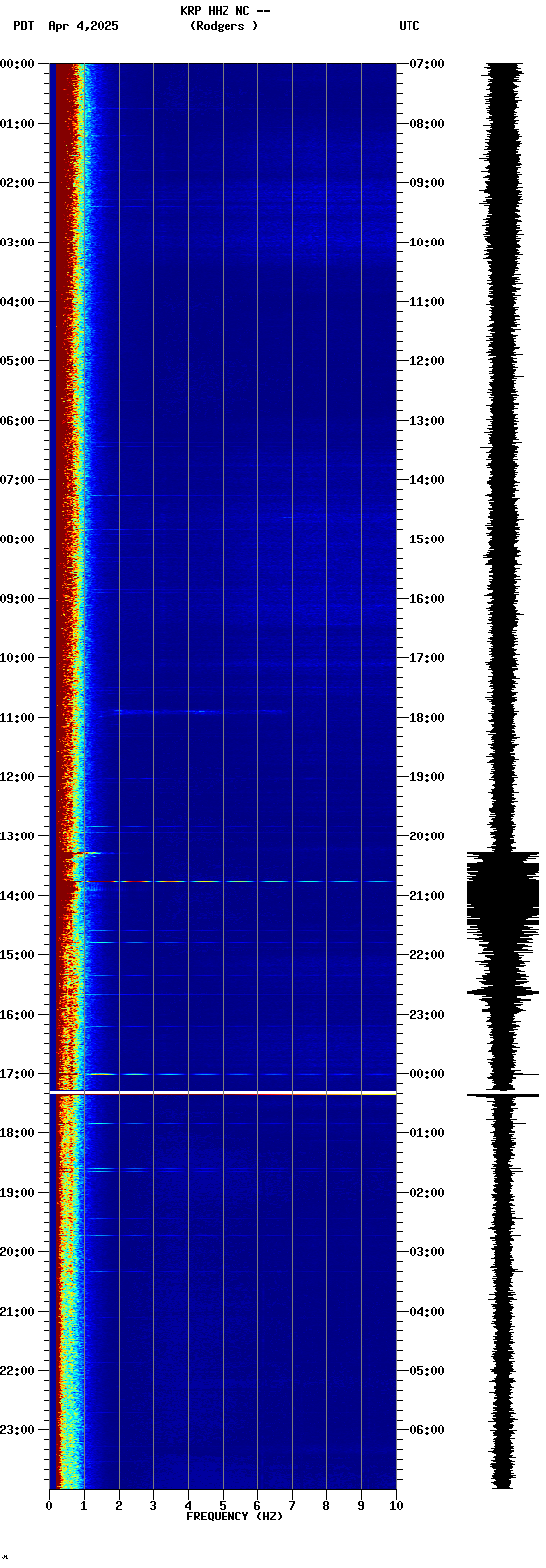Click the 06:00 UTC time label on right
Screen dimensions: 546x1568
tap(427, 1430)
